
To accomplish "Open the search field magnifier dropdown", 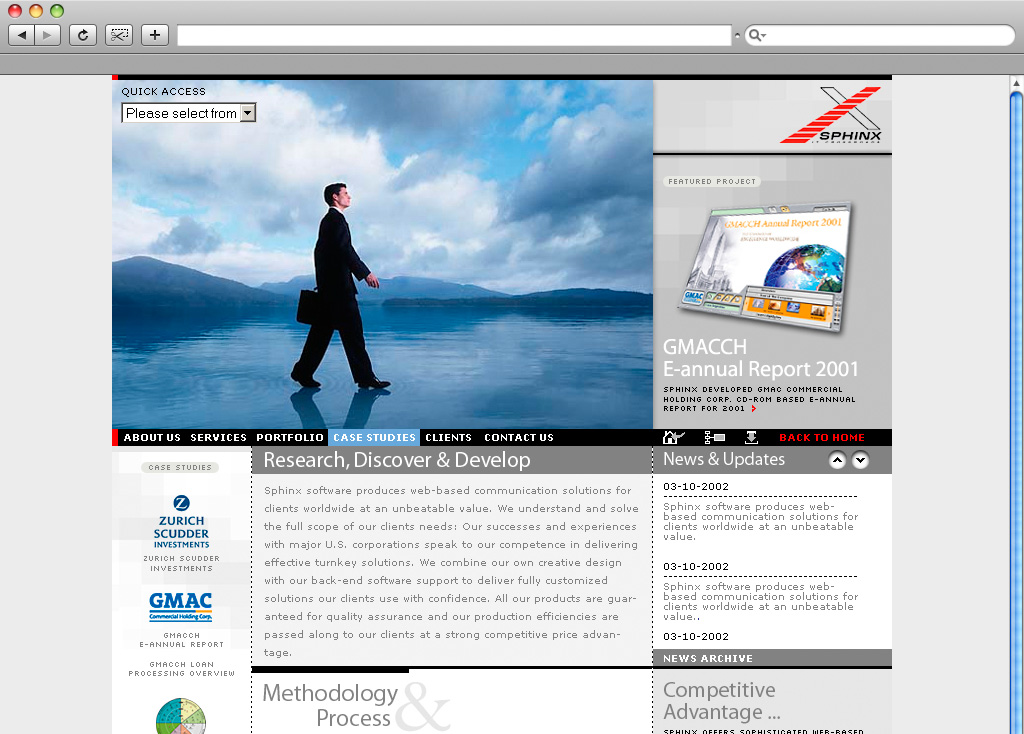I will click(757, 36).
